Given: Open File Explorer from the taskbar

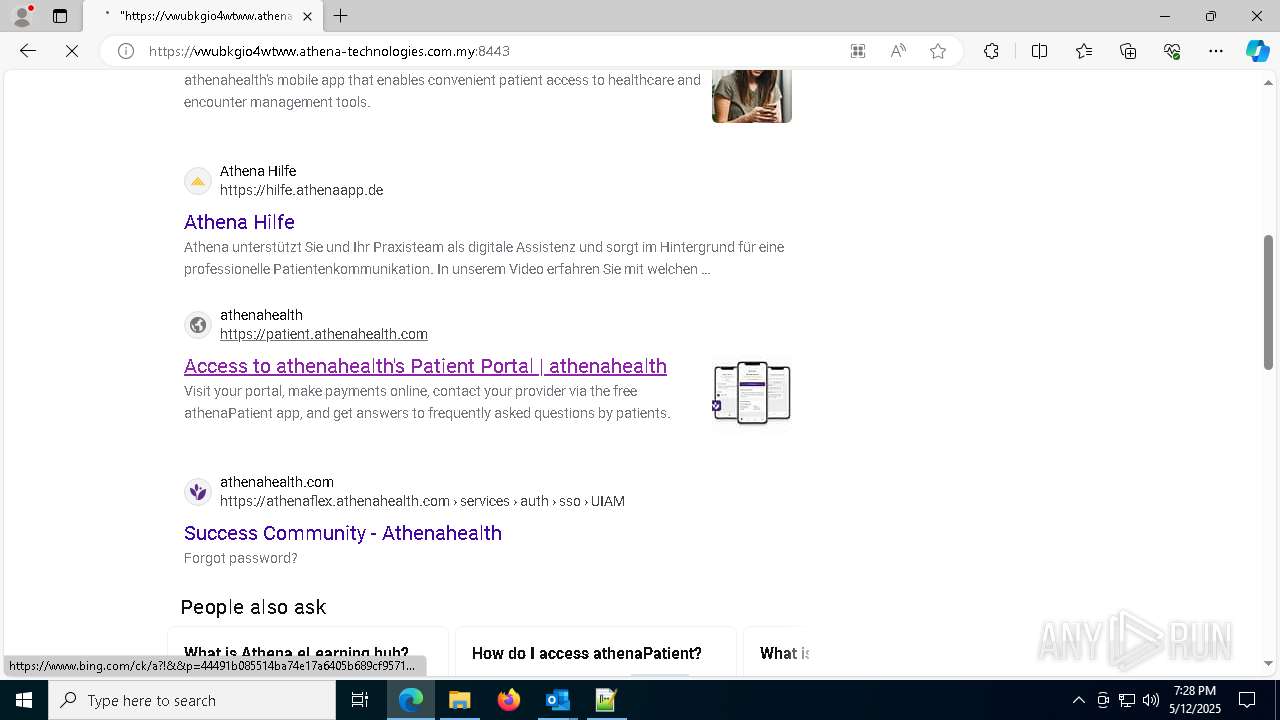Looking at the screenshot, I should click(x=459, y=700).
